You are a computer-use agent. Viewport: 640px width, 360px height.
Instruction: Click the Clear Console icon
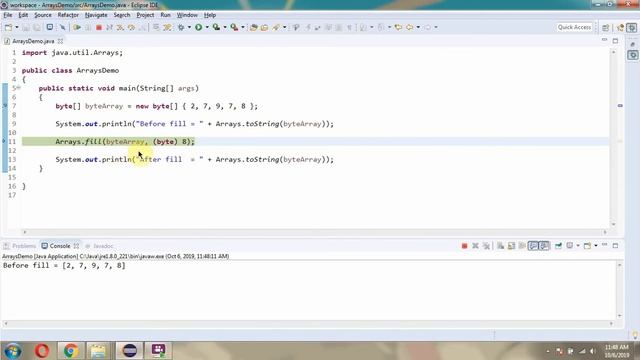(x=500, y=246)
